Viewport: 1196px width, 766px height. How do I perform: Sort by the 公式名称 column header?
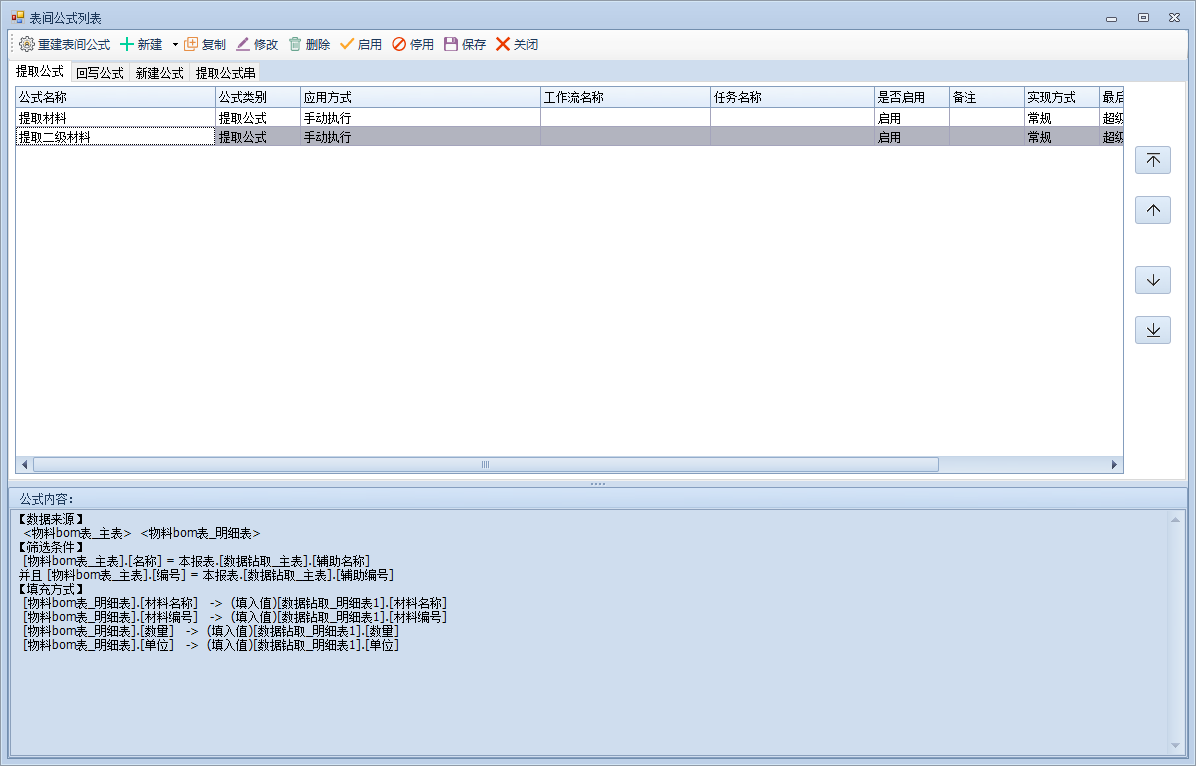pos(115,97)
